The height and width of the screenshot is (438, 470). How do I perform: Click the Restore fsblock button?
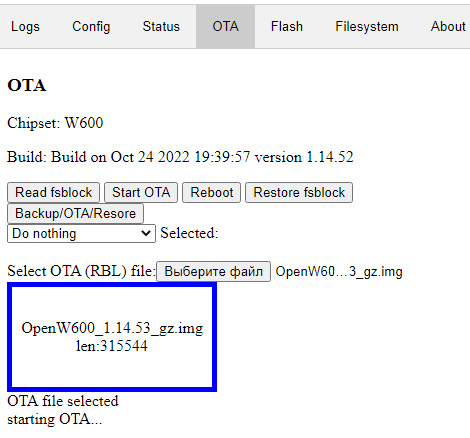point(299,192)
